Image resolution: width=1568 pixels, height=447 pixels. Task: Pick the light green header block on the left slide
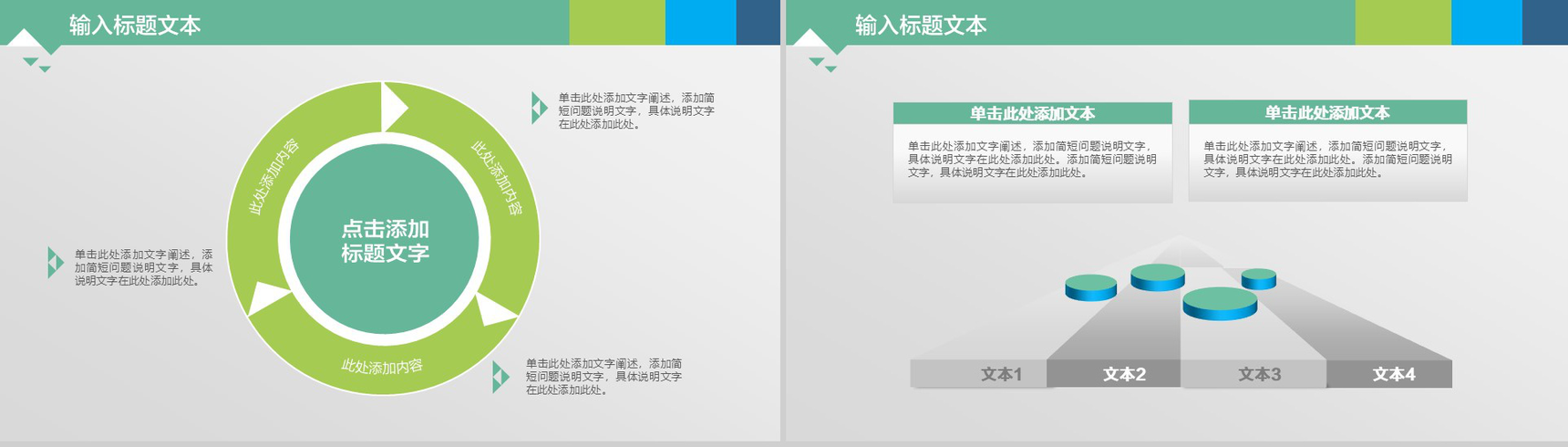(x=617, y=22)
